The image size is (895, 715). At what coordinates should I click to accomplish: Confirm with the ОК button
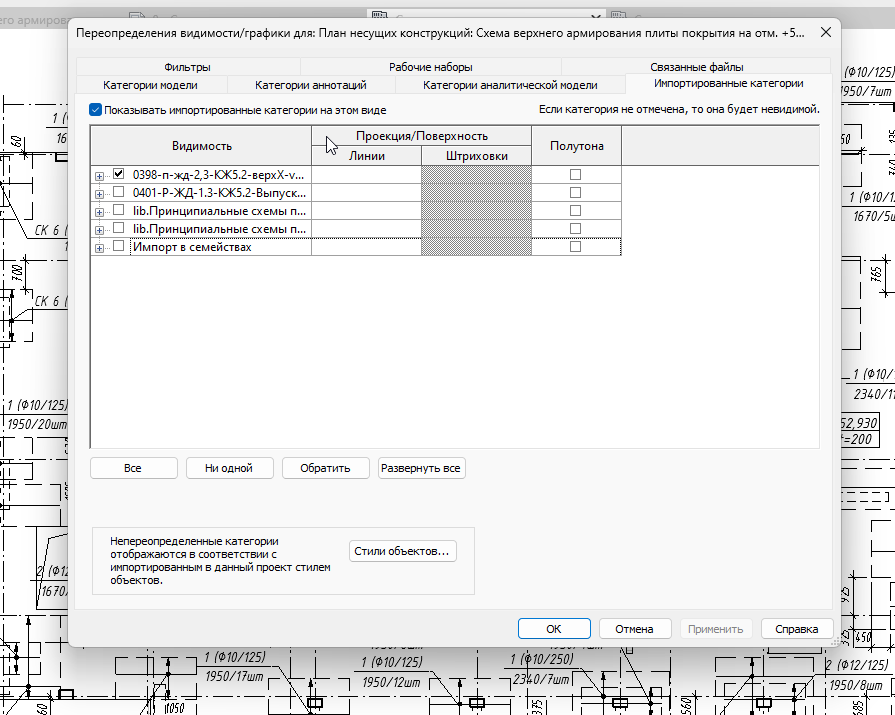[554, 629]
